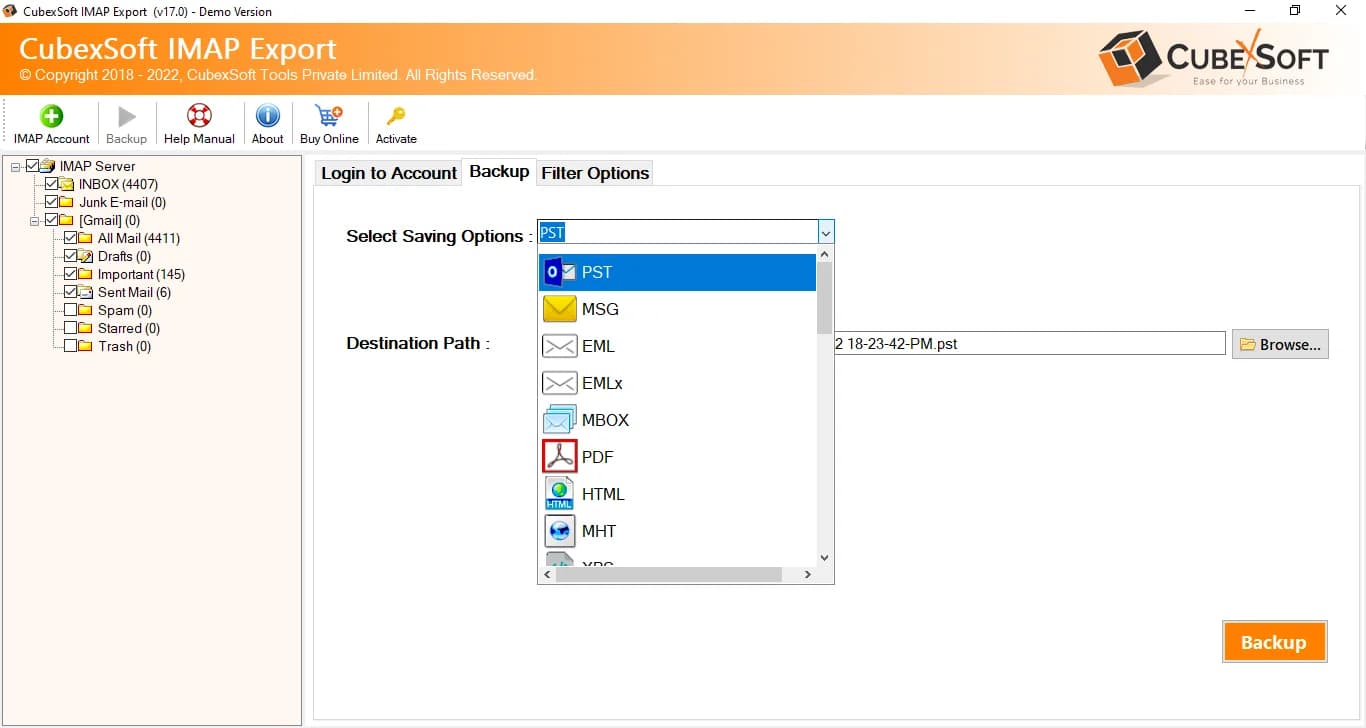Click the Drafts folder icon
This screenshot has height=728, width=1366.
(86, 256)
